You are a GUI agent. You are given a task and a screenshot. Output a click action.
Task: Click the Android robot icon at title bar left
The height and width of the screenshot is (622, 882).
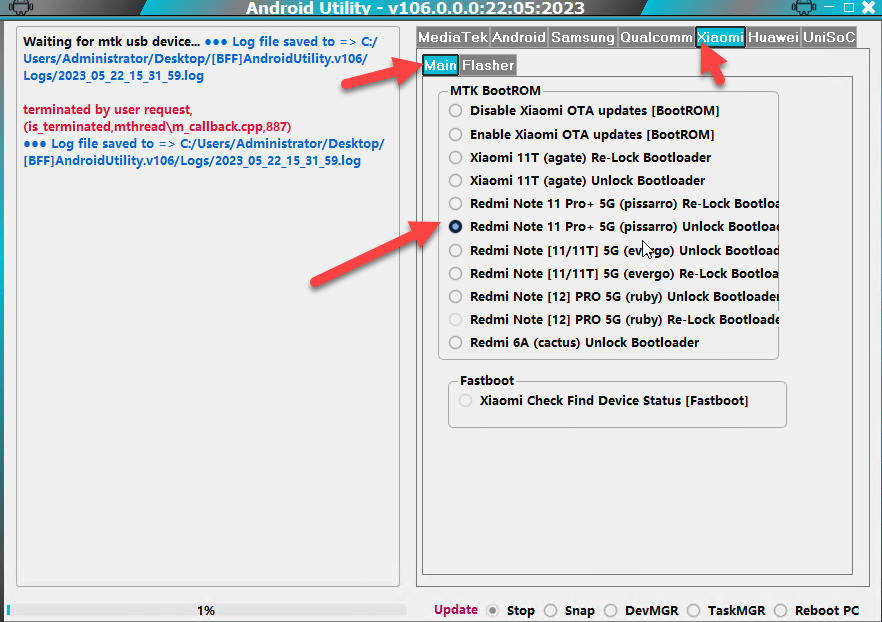(20, 7)
